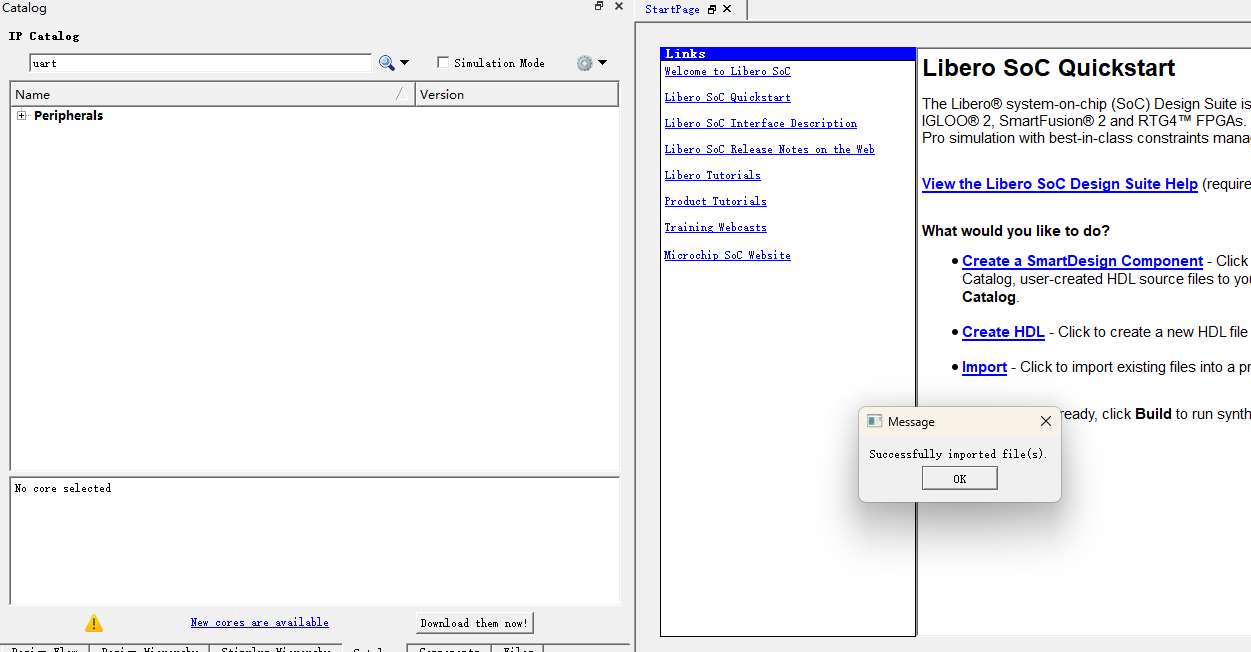Click the Libero SoC Quickstart heading

pyautogui.click(x=1048, y=68)
